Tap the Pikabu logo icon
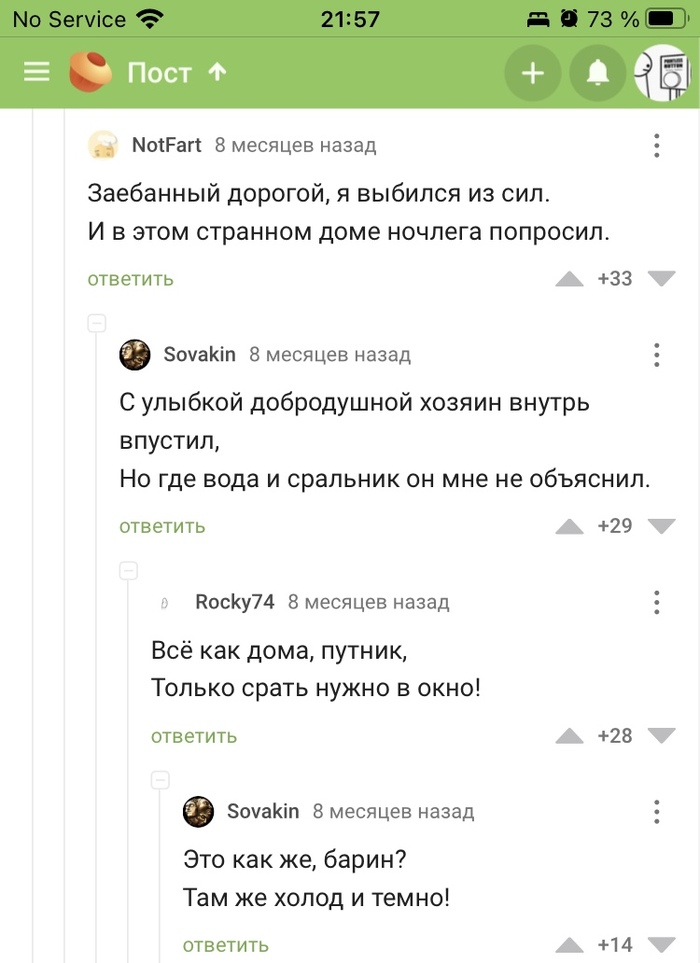This screenshot has height=963, width=700. point(91,72)
